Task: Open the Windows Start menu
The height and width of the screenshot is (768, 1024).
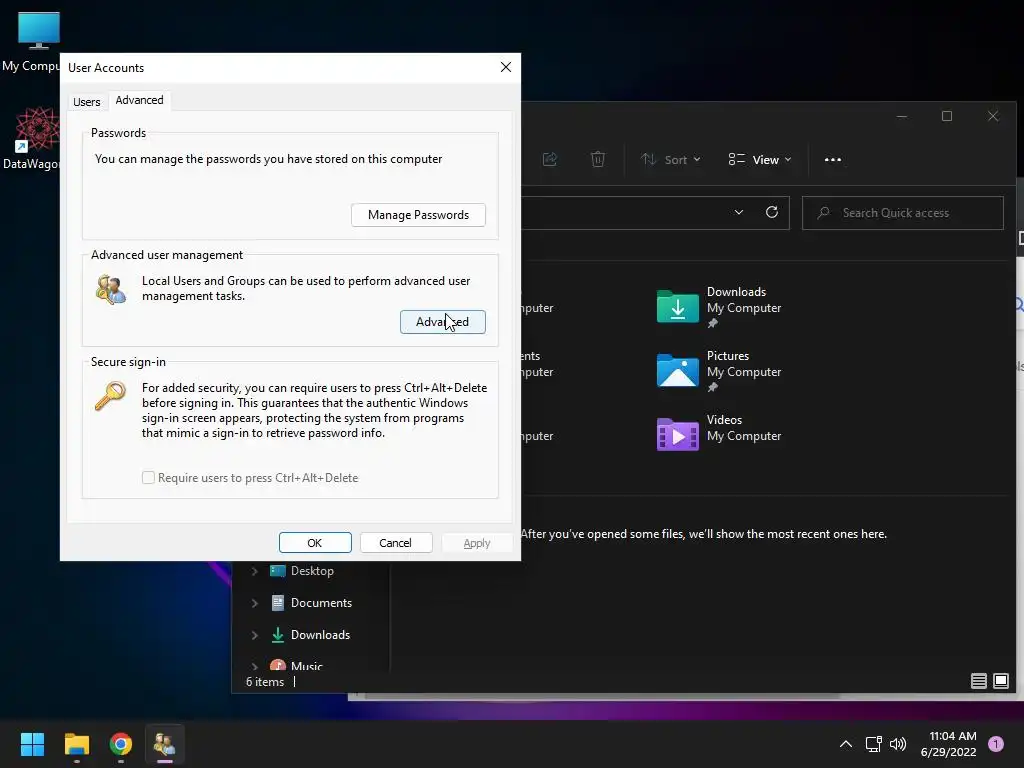Action: (x=32, y=744)
